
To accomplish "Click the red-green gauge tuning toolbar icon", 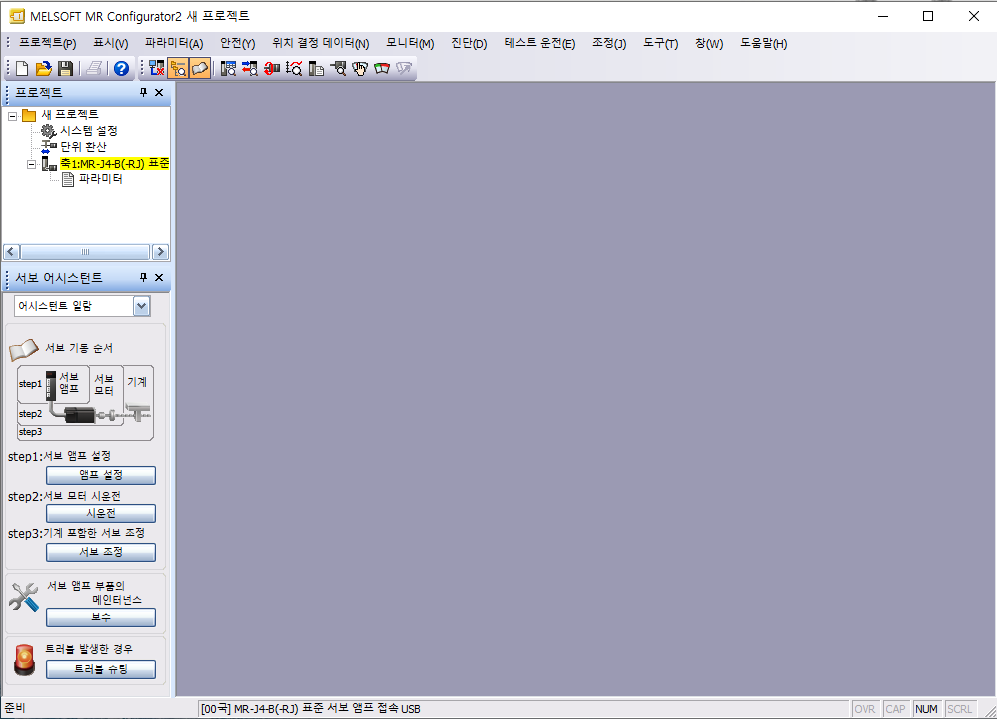I will coord(382,68).
